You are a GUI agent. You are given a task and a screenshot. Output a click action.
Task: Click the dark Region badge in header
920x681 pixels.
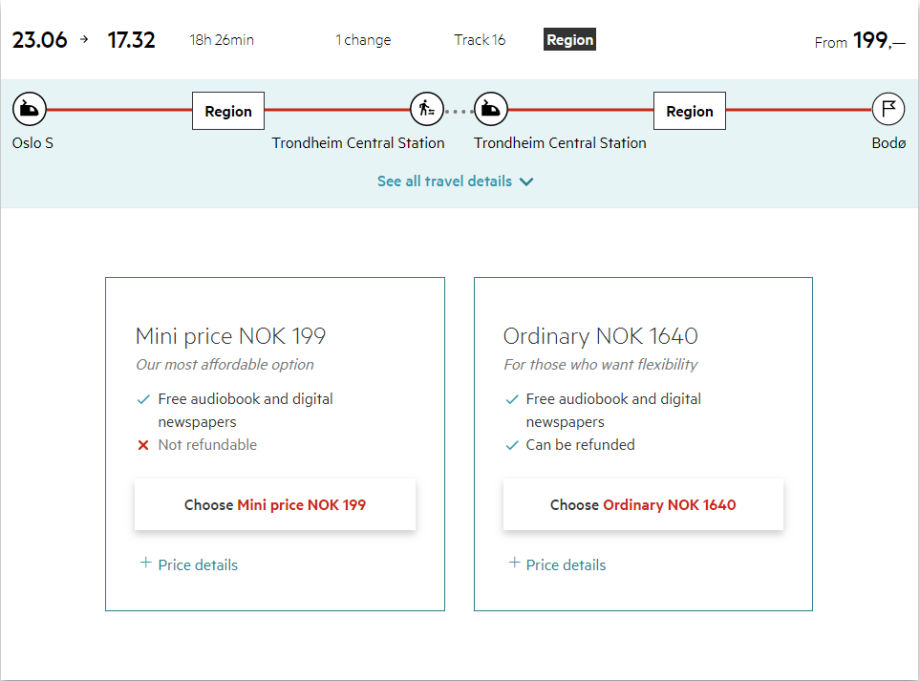(x=570, y=40)
